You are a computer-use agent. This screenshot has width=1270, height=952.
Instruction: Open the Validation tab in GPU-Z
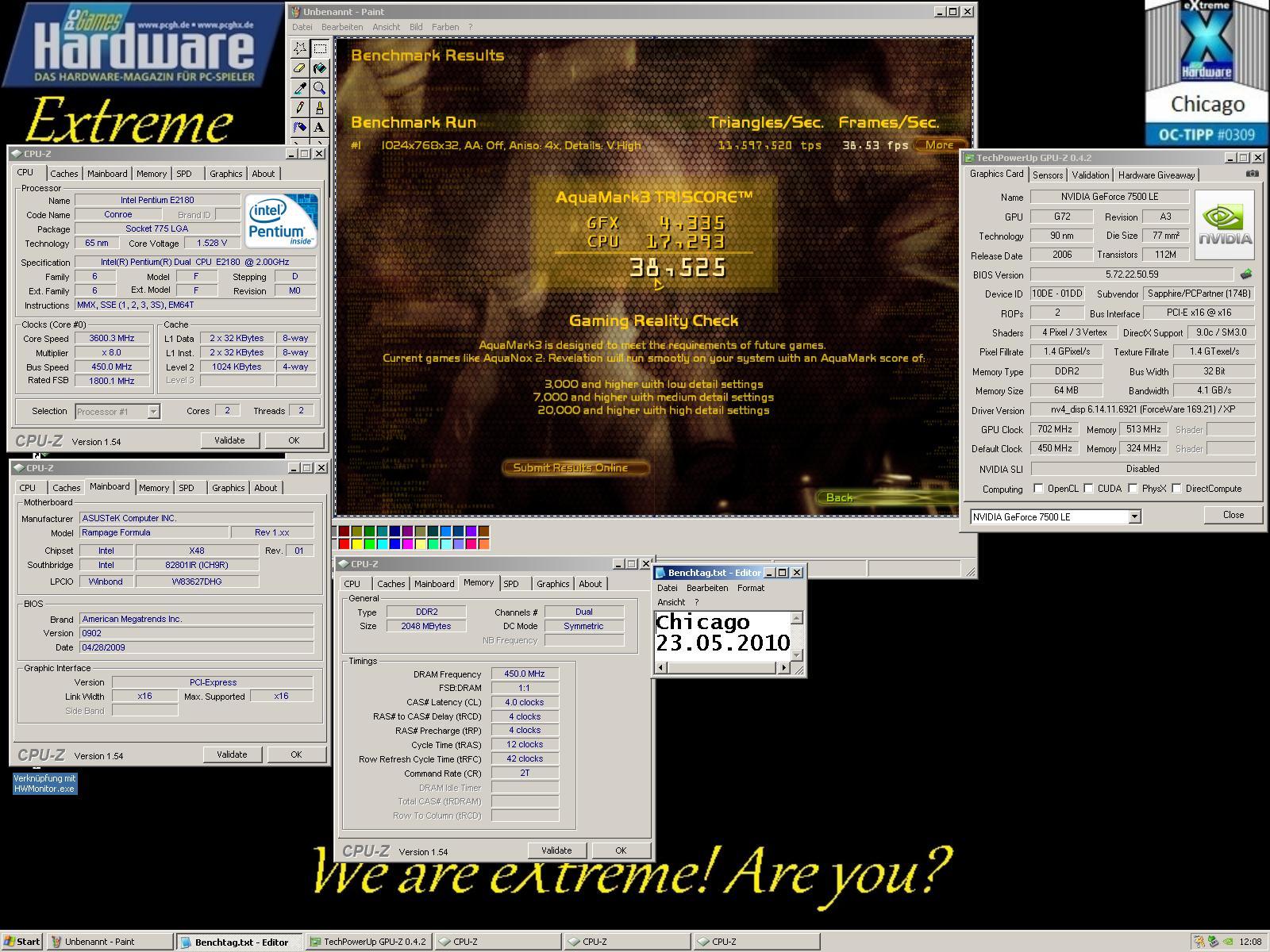(x=1090, y=175)
